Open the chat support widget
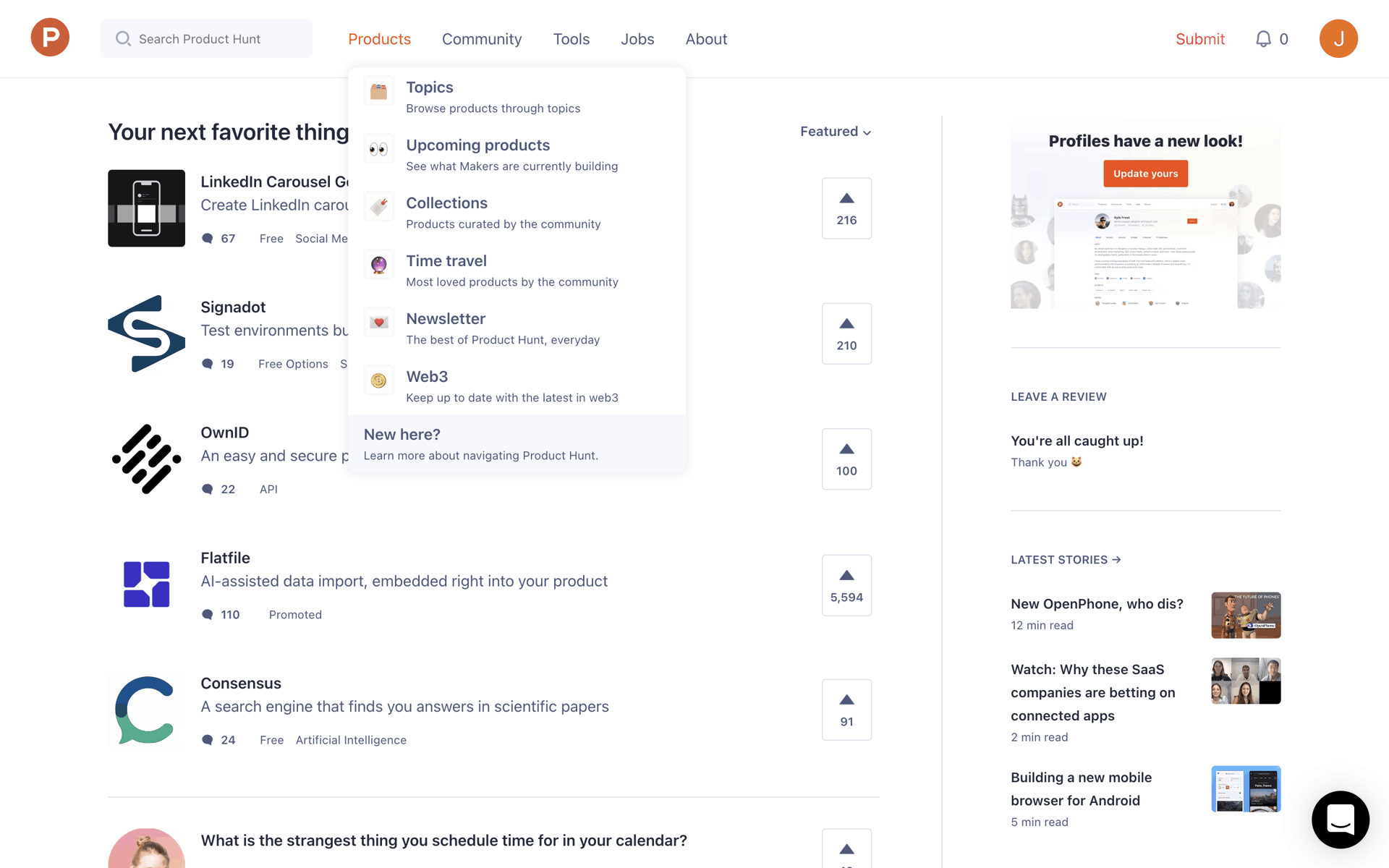This screenshot has width=1389, height=868. [1340, 820]
